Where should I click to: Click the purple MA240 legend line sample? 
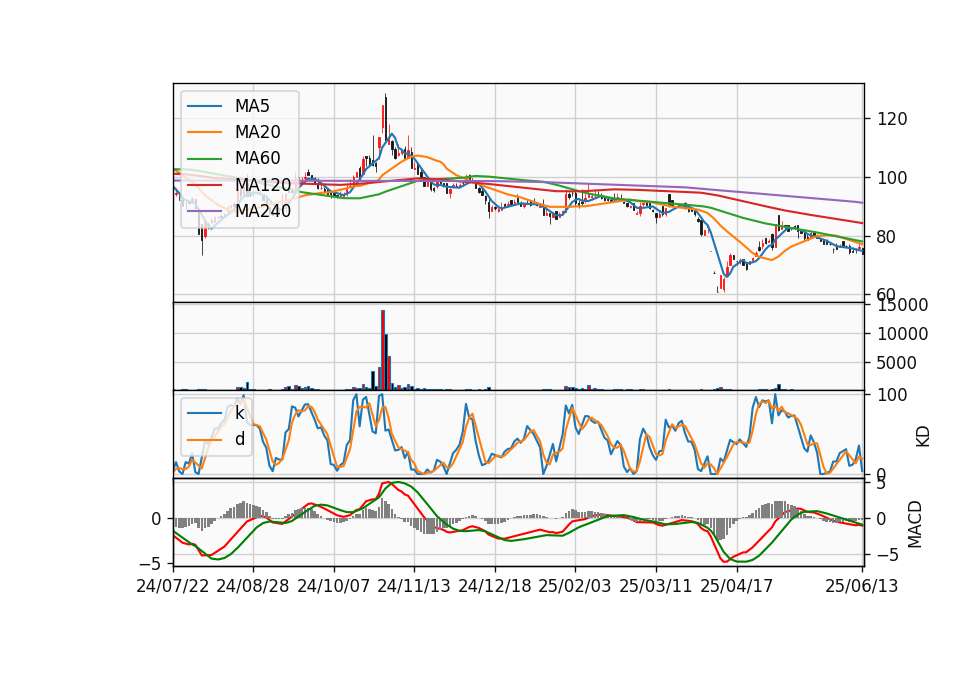[x=204, y=211]
